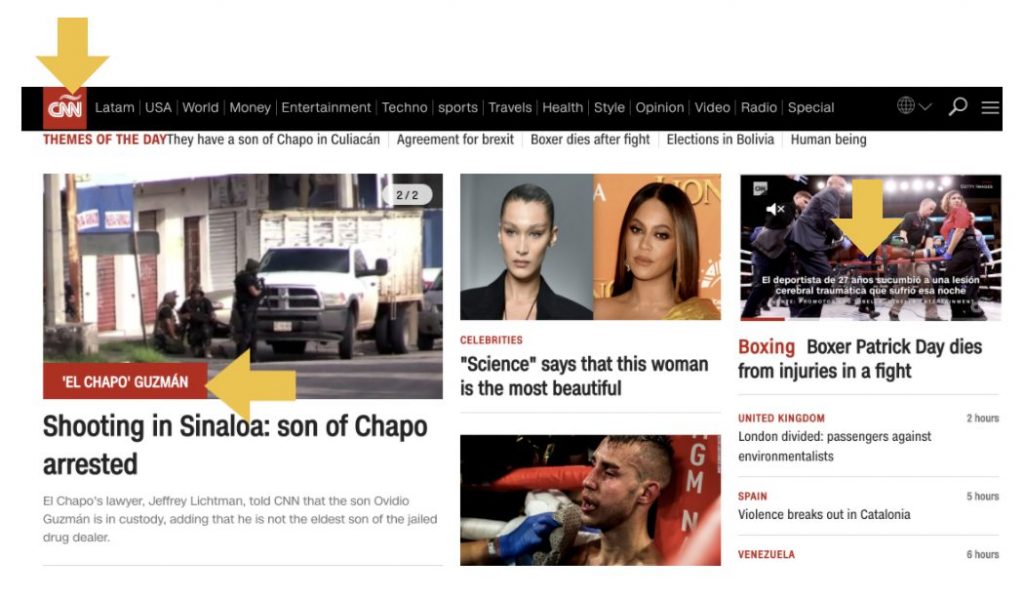Open 'Violence breaks out in Catalonia' story
This screenshot has height=599, width=1024.
pos(824,515)
